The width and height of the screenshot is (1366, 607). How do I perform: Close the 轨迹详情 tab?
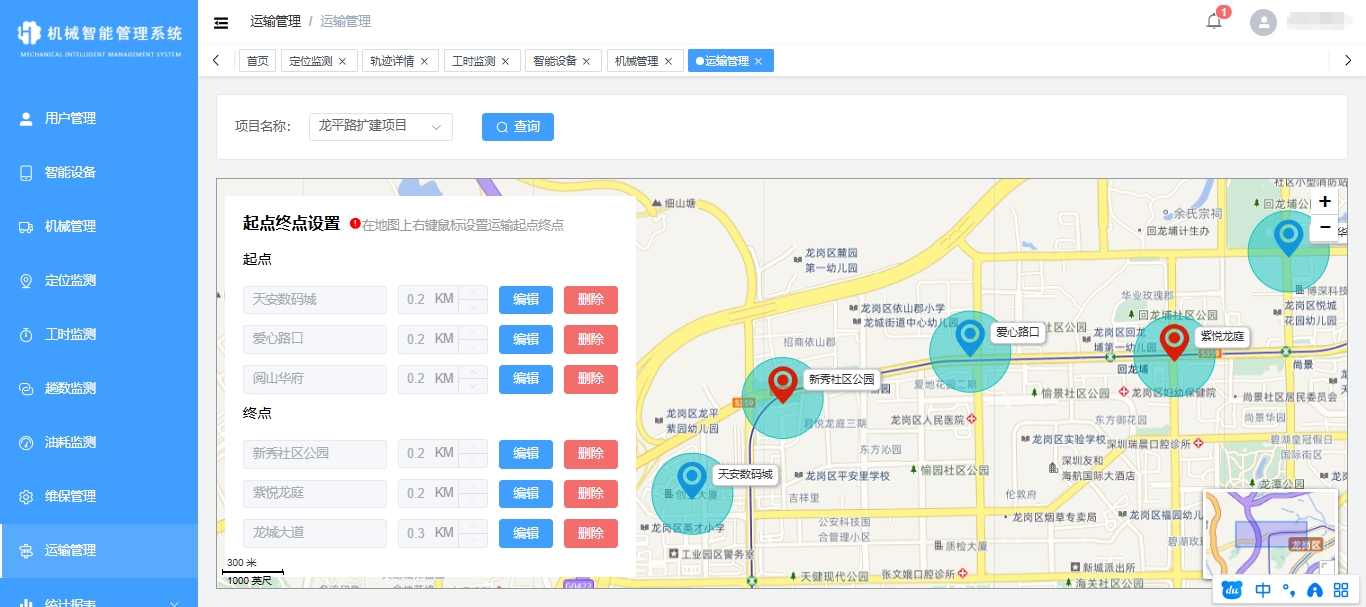423,61
